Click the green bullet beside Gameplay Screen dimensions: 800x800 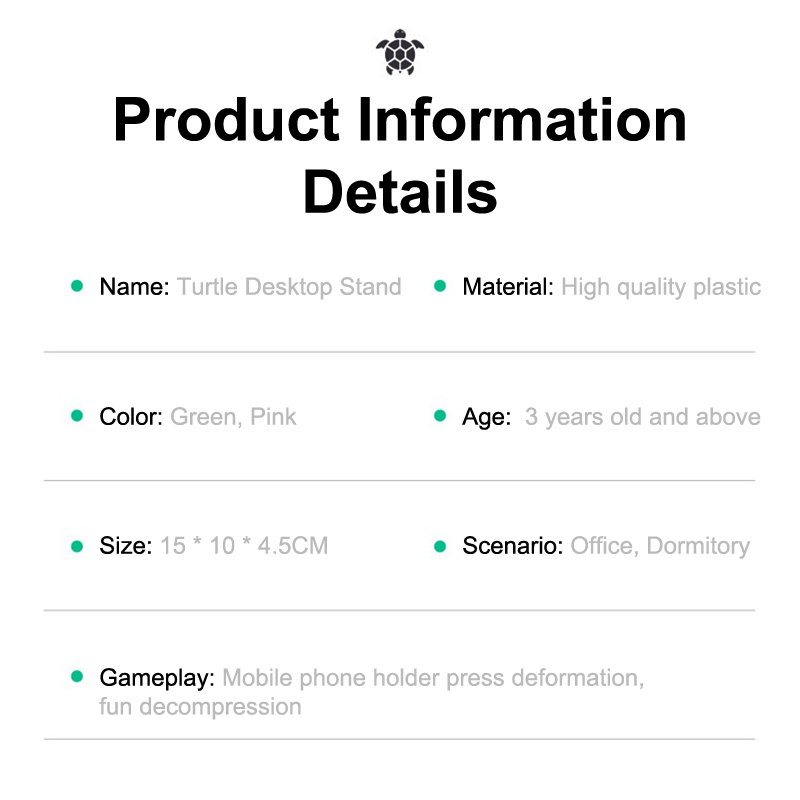pos(77,677)
